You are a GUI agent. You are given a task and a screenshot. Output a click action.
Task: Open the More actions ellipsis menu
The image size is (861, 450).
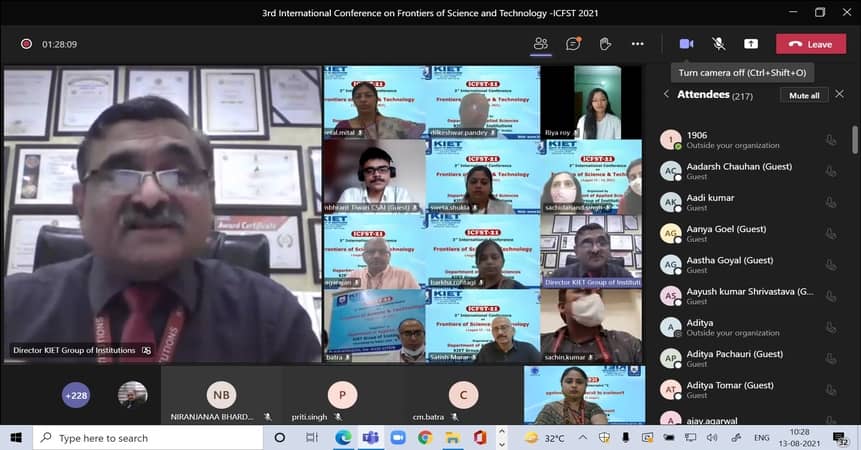point(637,44)
